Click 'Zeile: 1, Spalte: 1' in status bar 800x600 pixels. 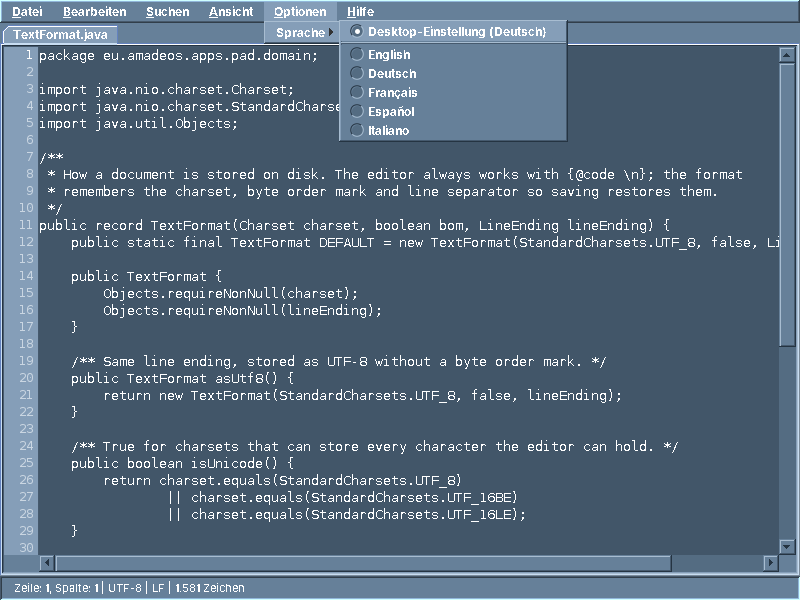coord(56,588)
